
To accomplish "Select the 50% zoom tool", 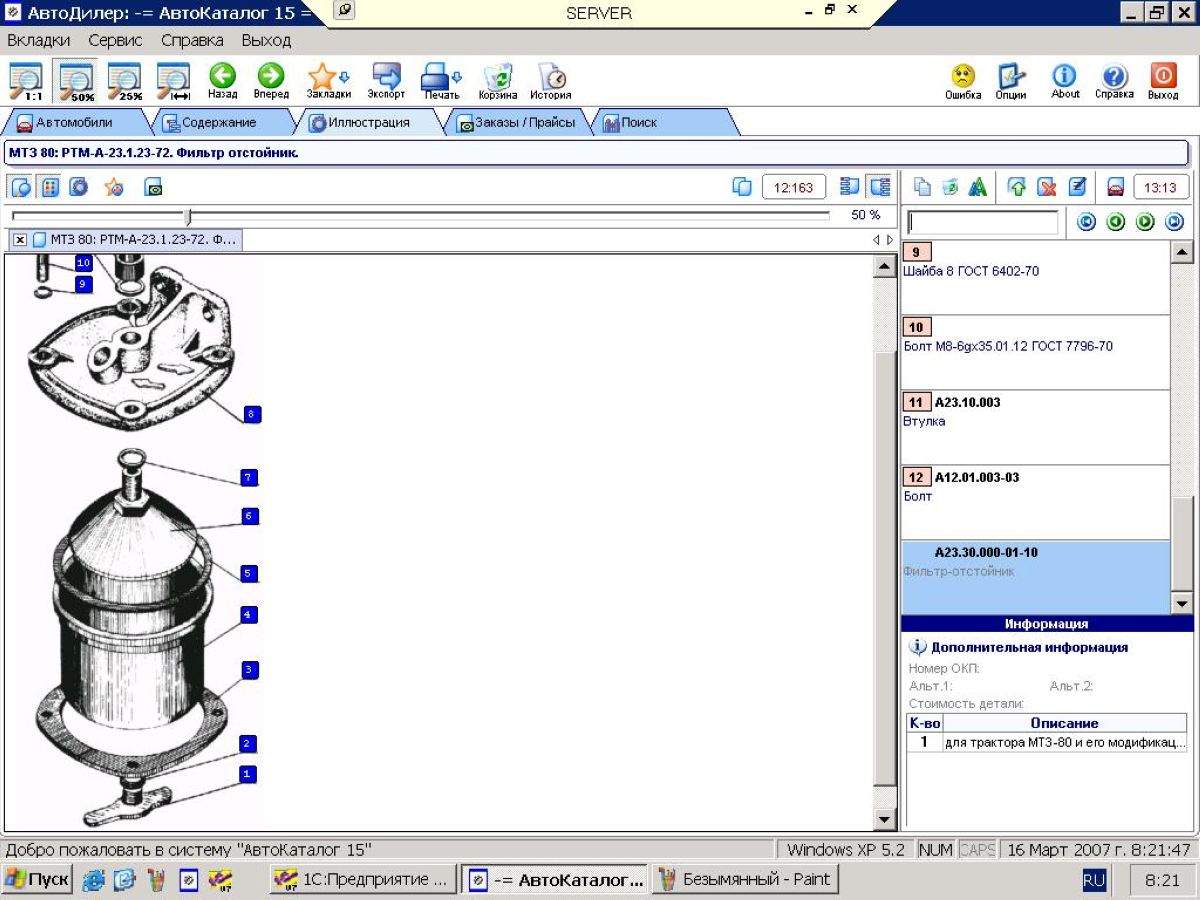I will coord(76,81).
